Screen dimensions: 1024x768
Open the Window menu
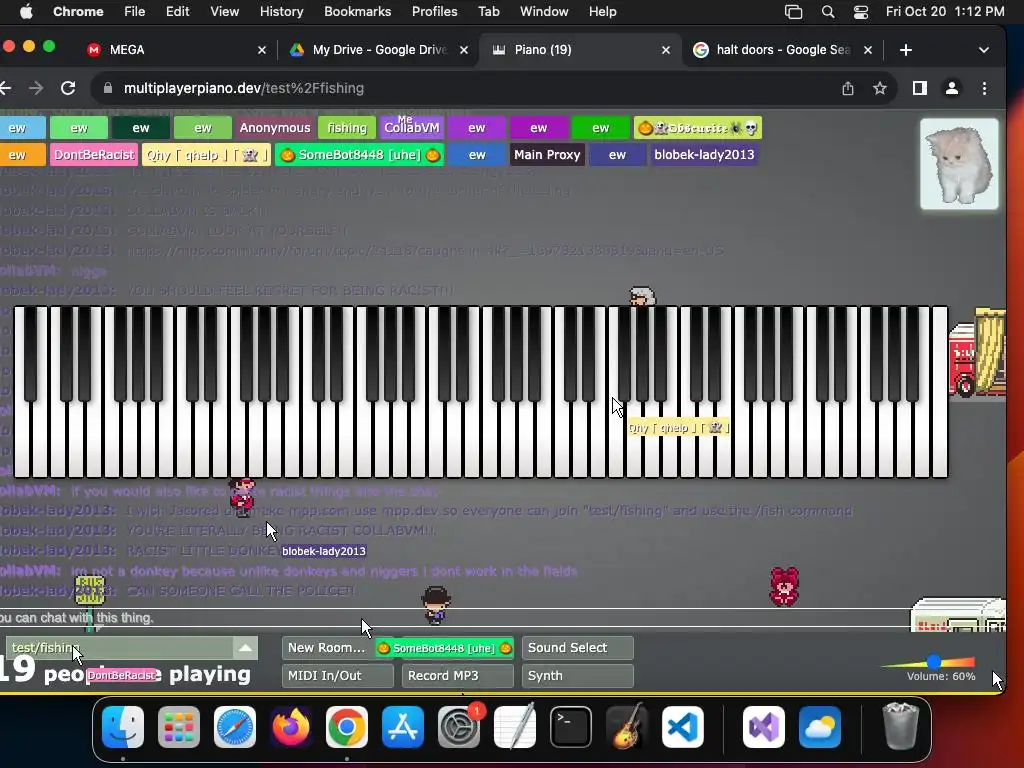pos(543,12)
